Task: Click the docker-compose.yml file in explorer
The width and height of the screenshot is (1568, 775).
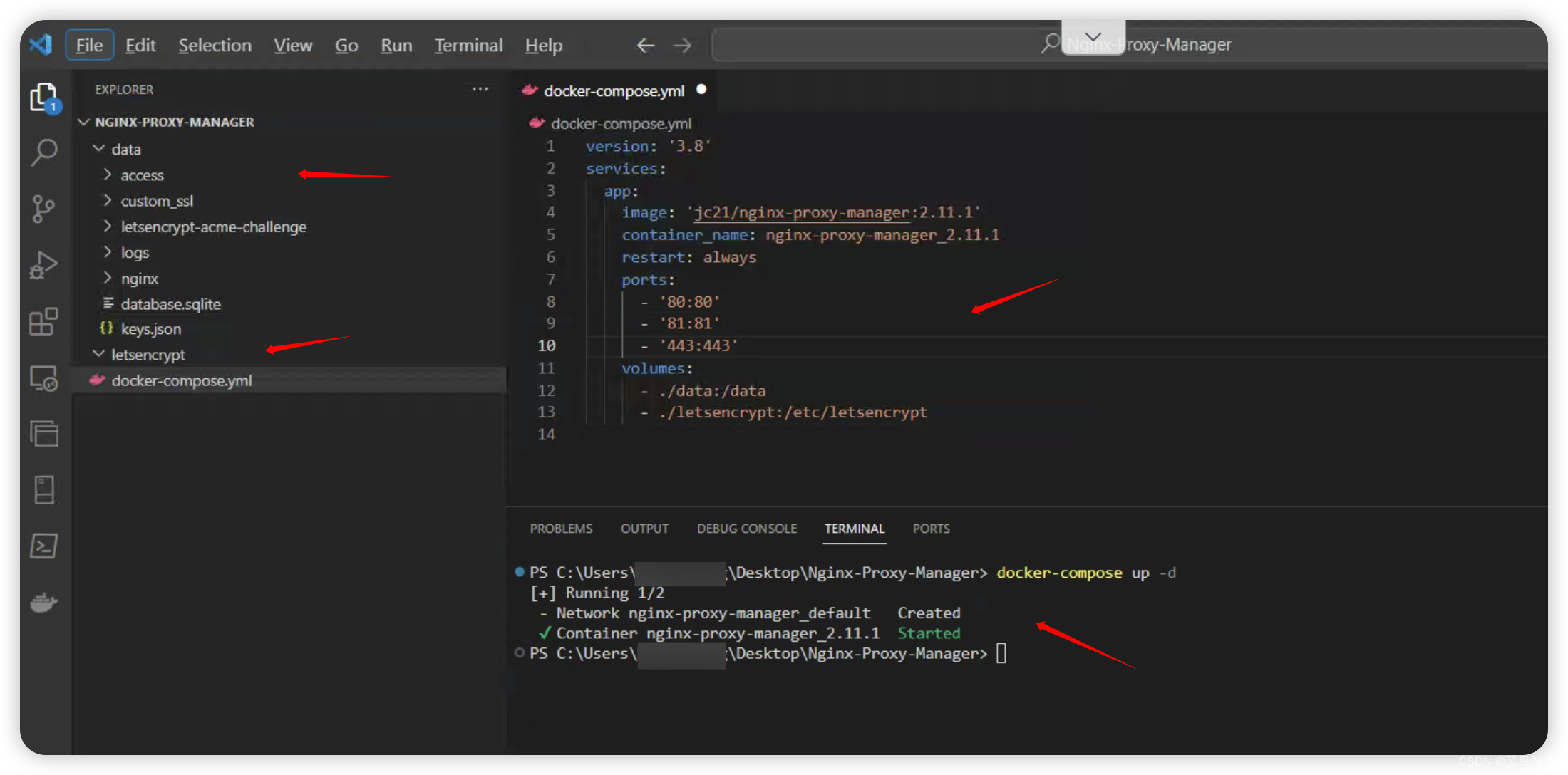Action: (183, 380)
